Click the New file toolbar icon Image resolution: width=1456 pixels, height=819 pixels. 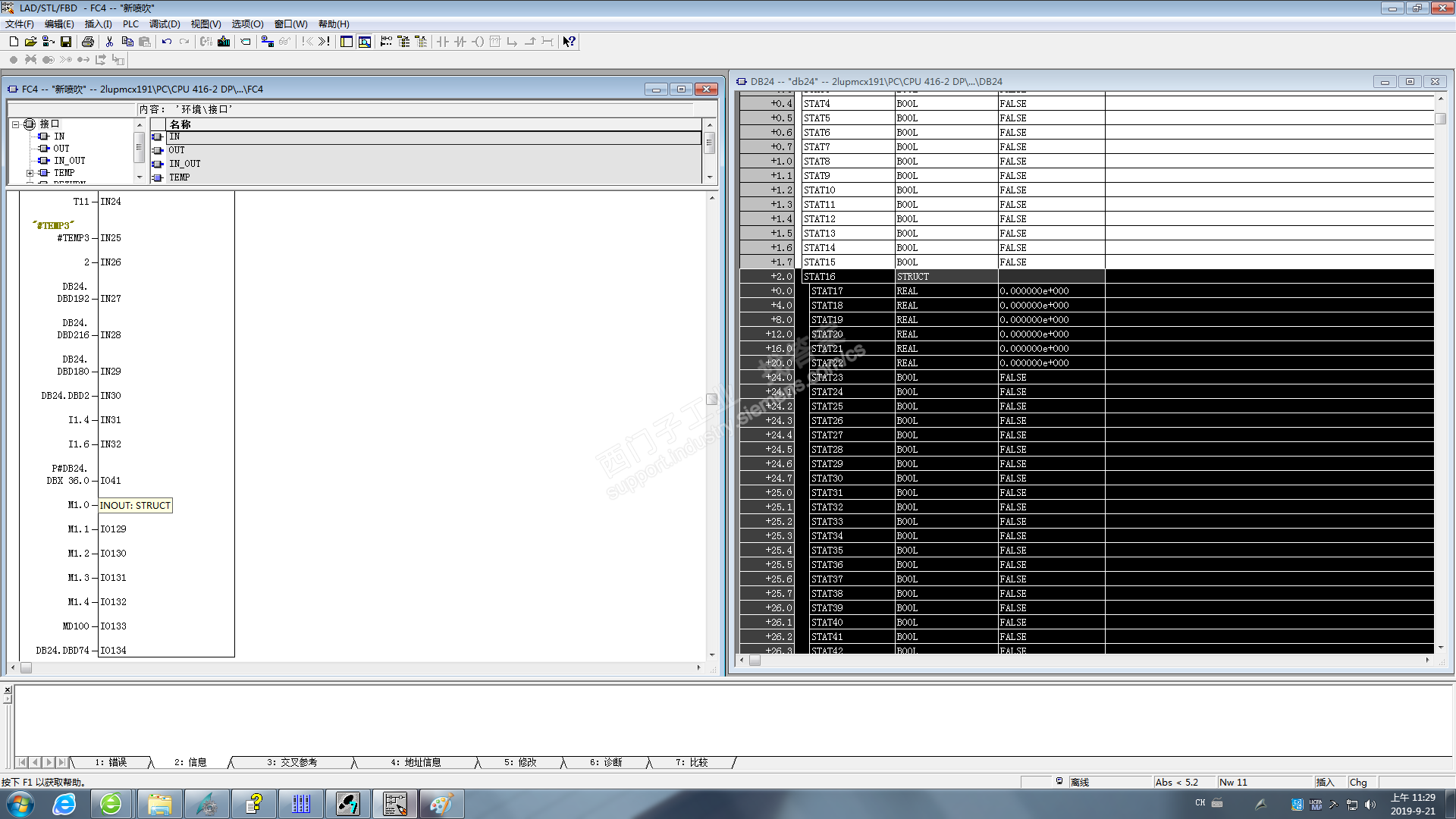[14, 42]
